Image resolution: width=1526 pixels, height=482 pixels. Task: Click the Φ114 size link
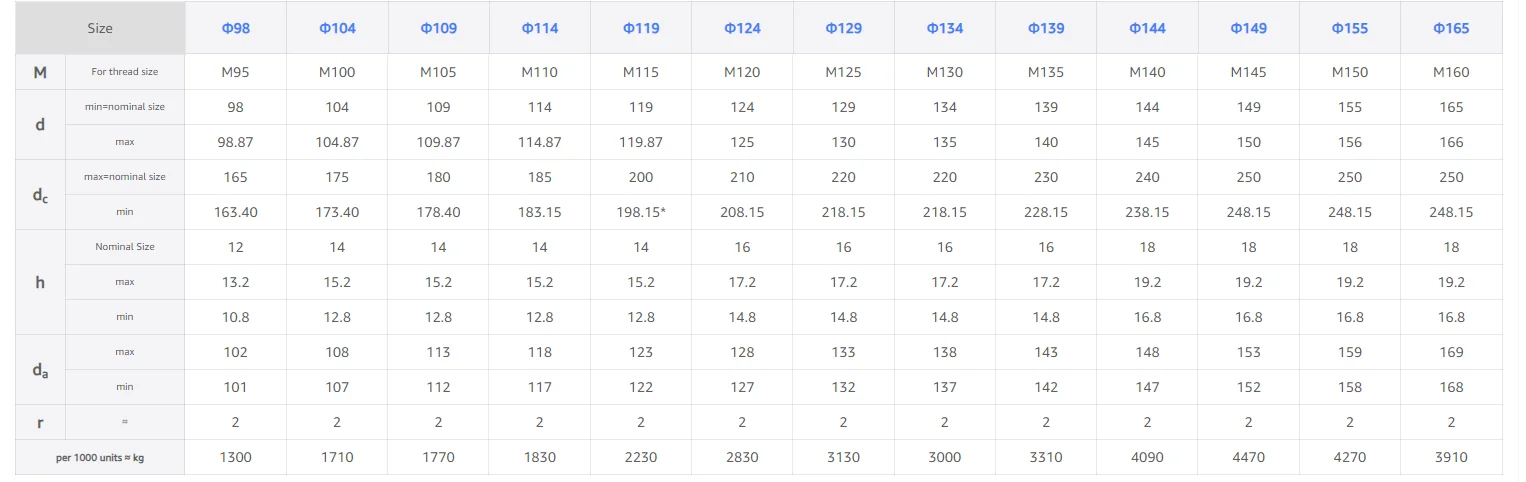tap(540, 28)
